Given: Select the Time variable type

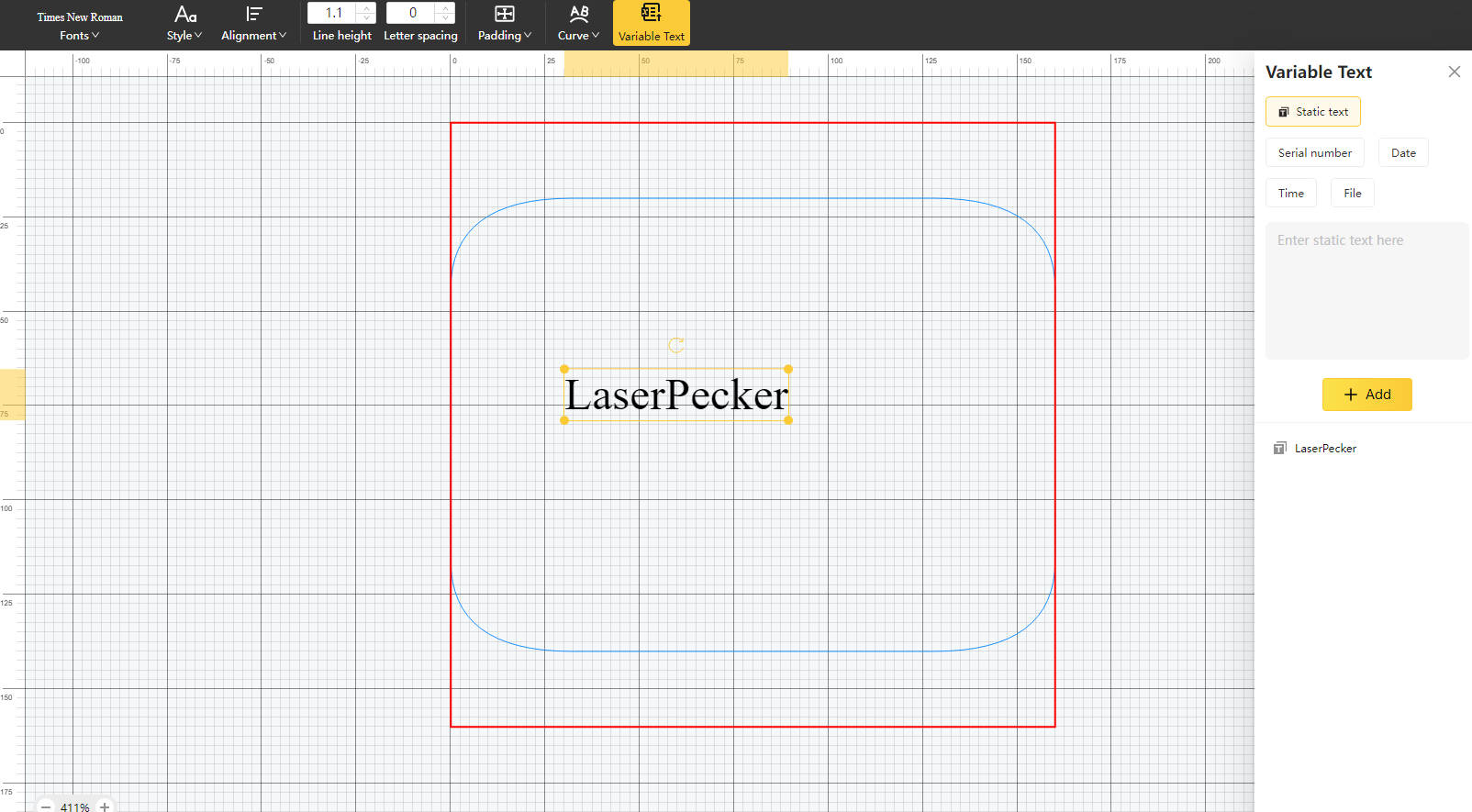Looking at the screenshot, I should pos(1290,193).
